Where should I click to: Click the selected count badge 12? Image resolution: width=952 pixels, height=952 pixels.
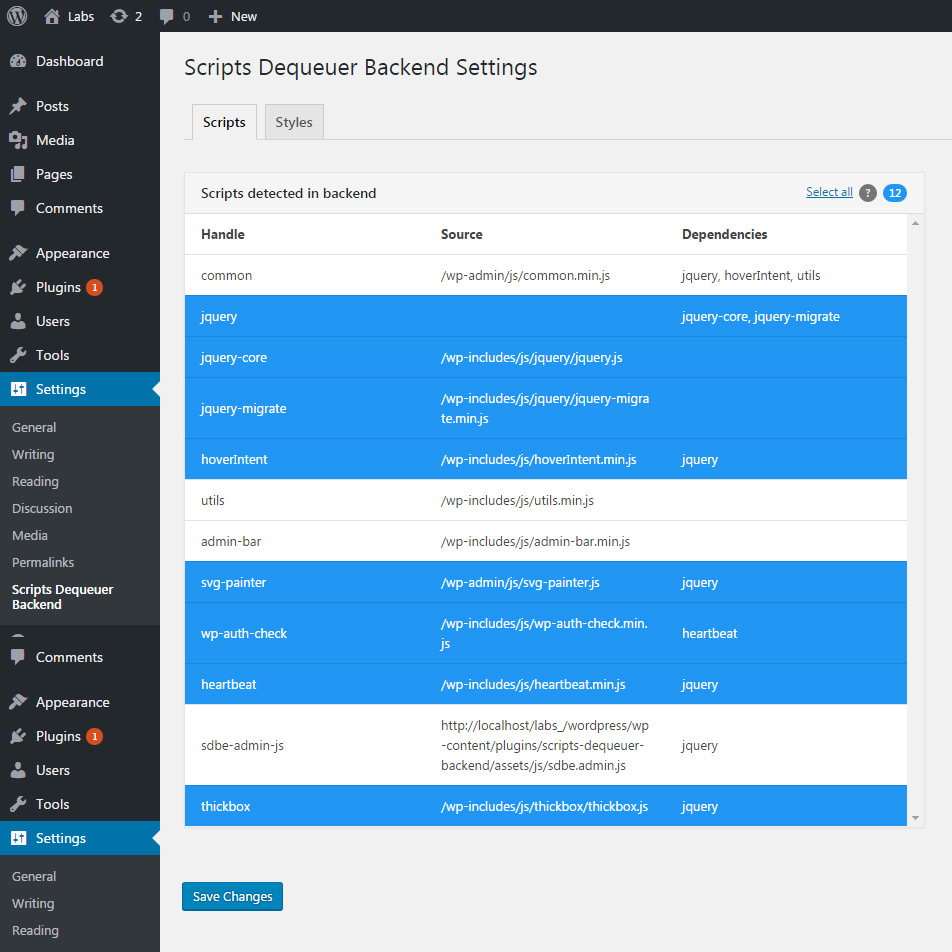coord(894,193)
